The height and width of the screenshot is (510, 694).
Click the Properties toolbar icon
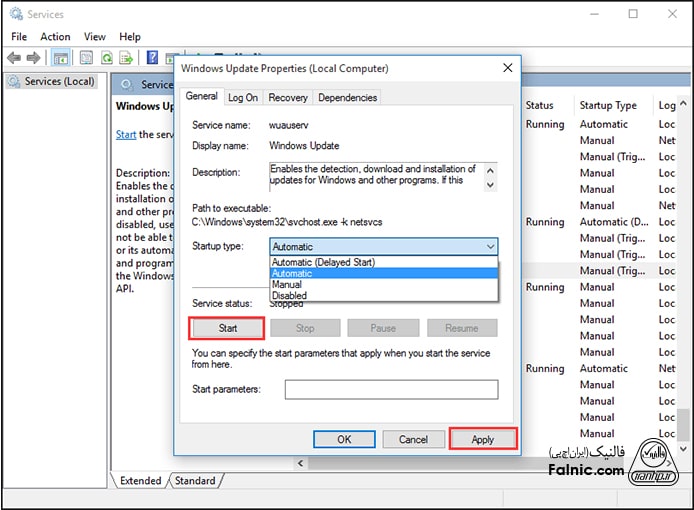pyautogui.click(x=86, y=58)
